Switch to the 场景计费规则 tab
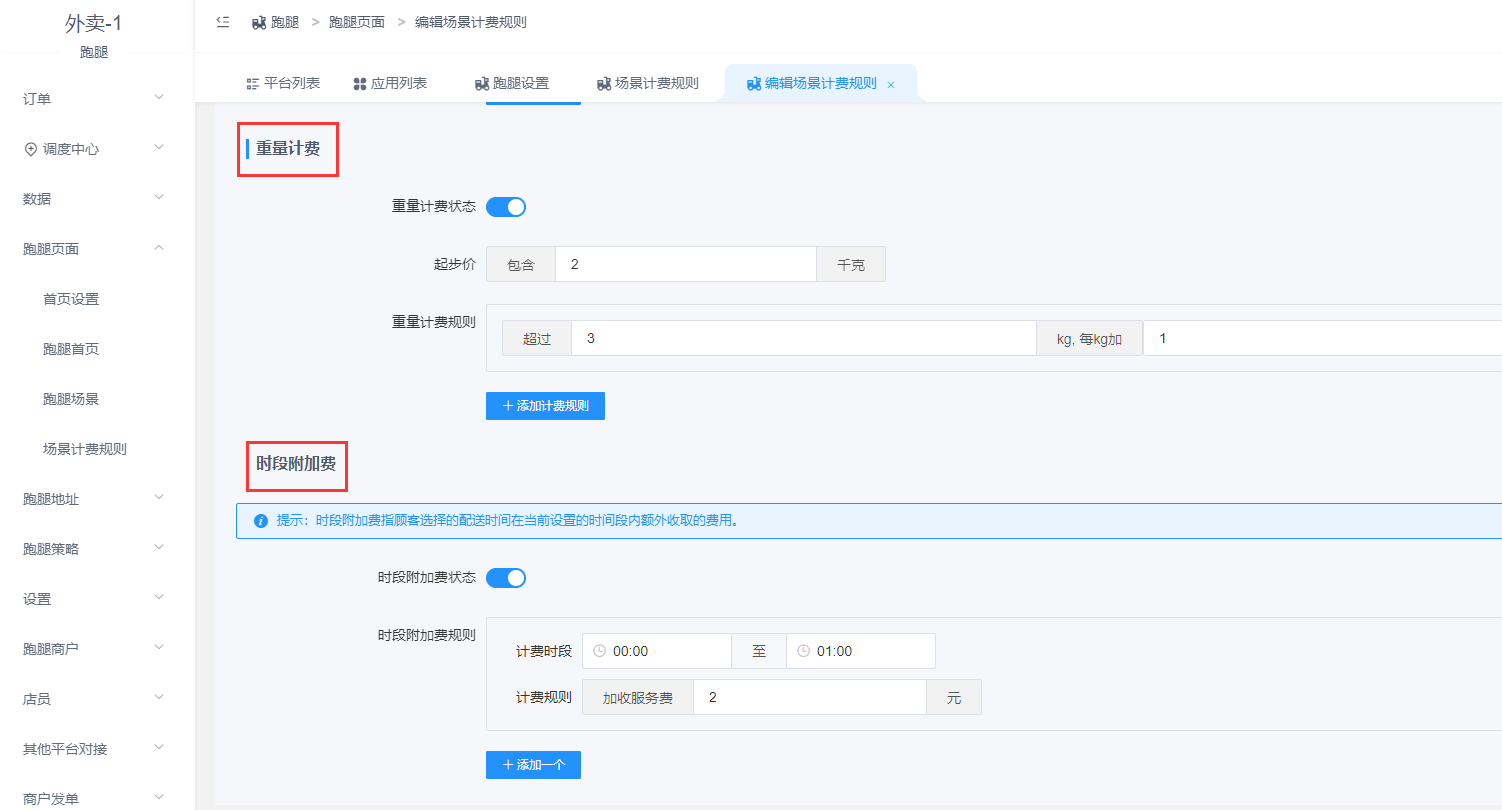This screenshot has height=810, width=1502. 647,84
